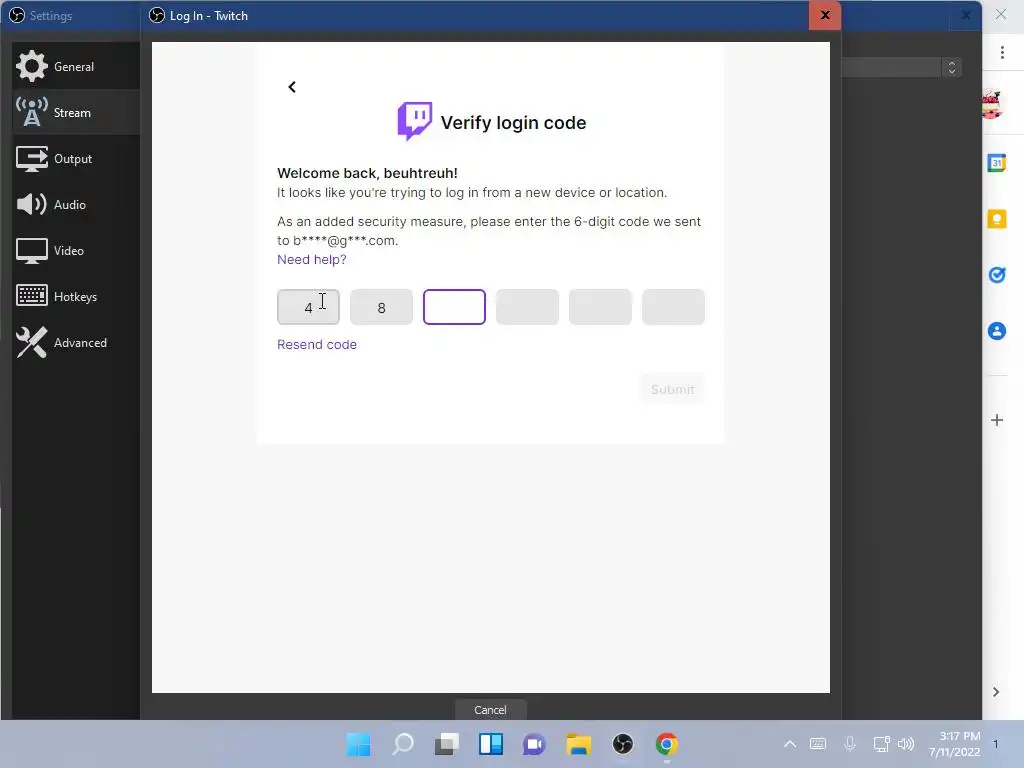
Task: Open Teams Chat from taskbar
Action: tap(534, 744)
